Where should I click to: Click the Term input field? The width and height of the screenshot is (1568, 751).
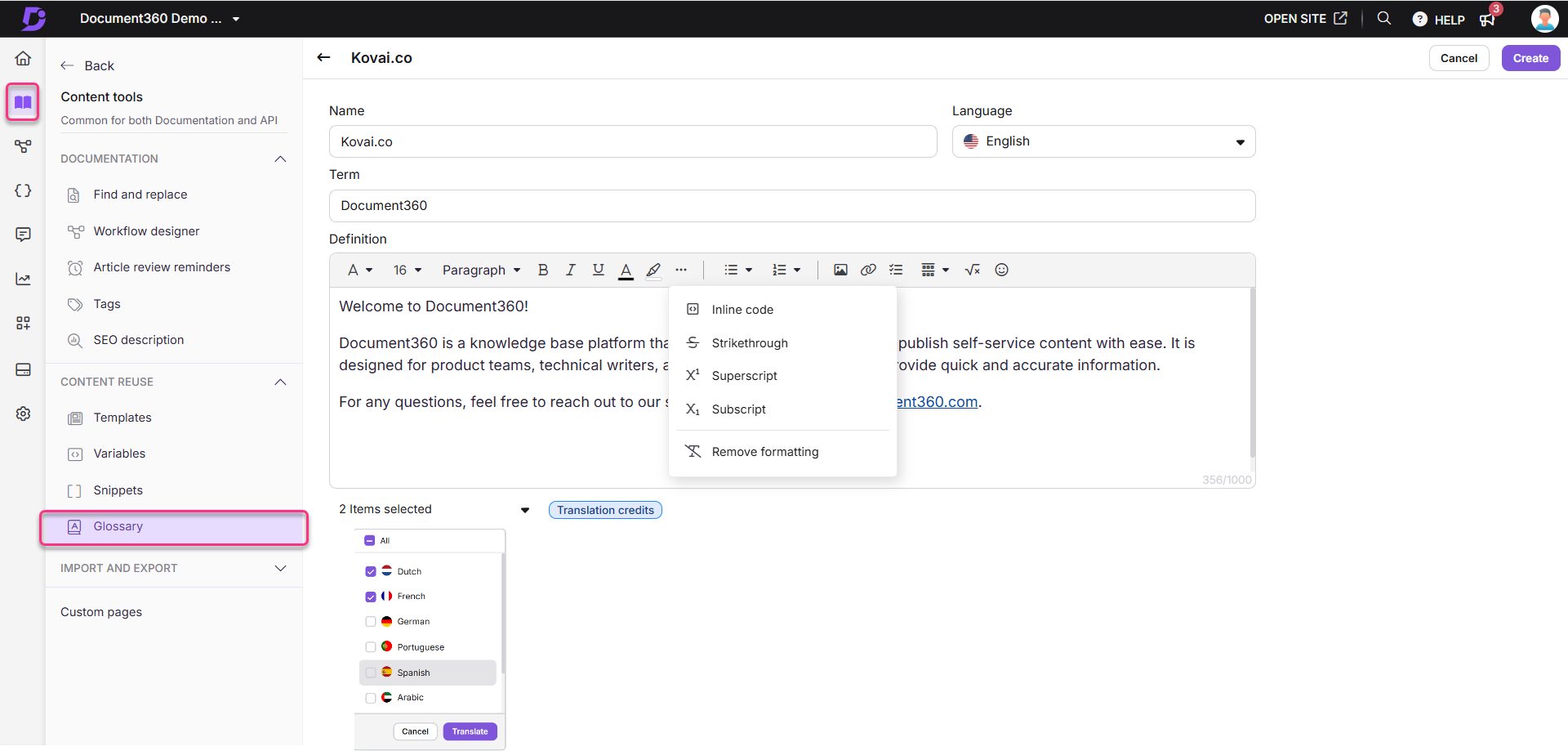click(792, 206)
